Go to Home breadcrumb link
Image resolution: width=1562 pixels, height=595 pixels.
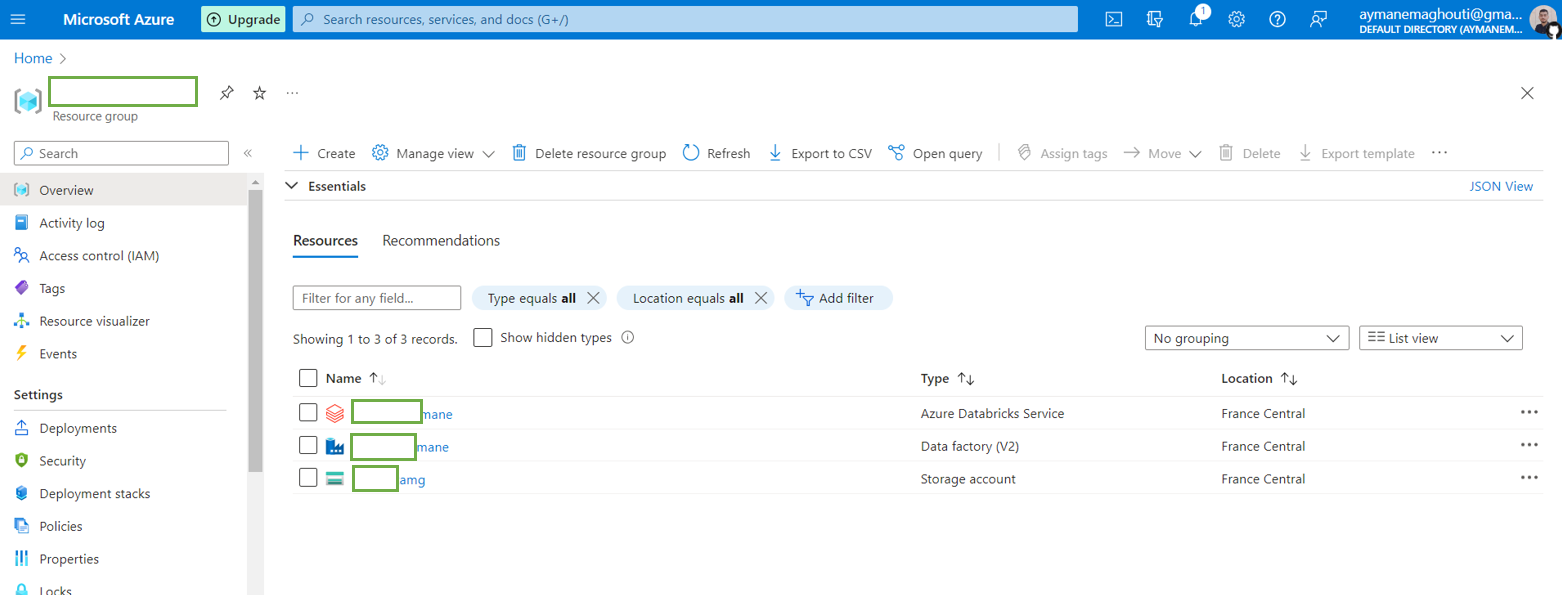pos(33,58)
